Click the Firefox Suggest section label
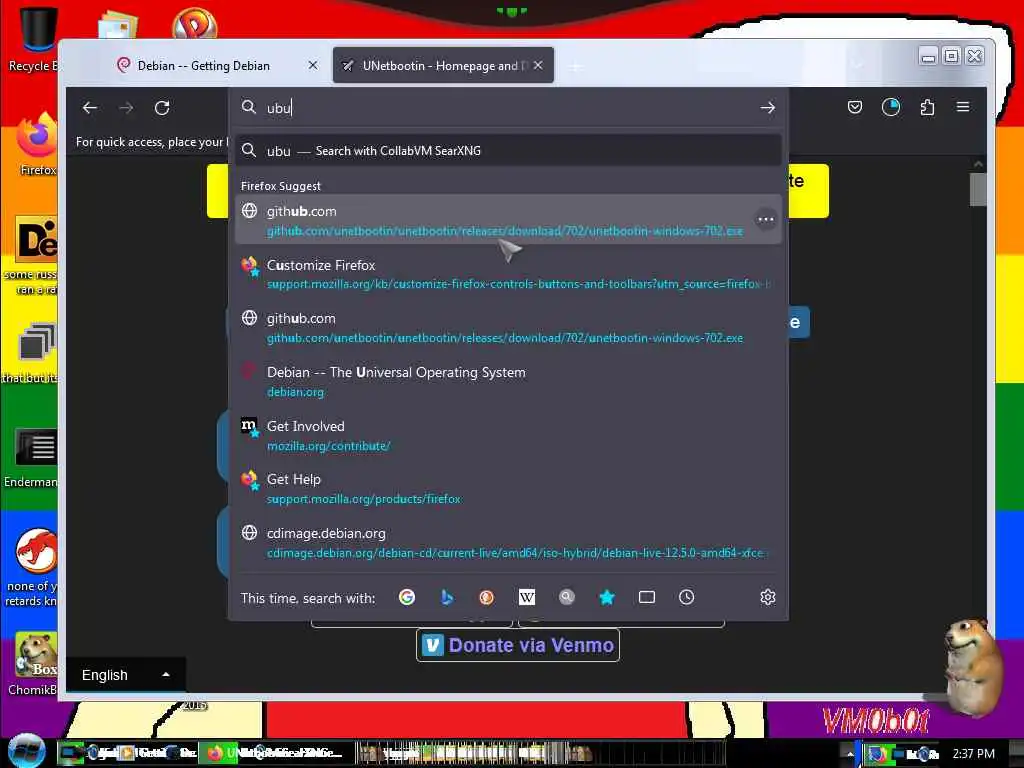Viewport: 1024px width, 768px height. click(x=281, y=186)
